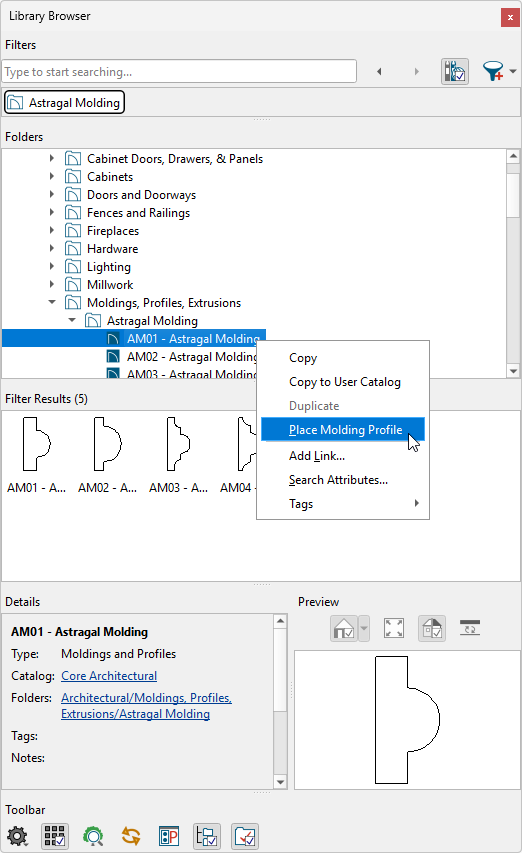This screenshot has height=853, width=522.
Task: Toggle the library catalog filter button
Action: click(455, 71)
